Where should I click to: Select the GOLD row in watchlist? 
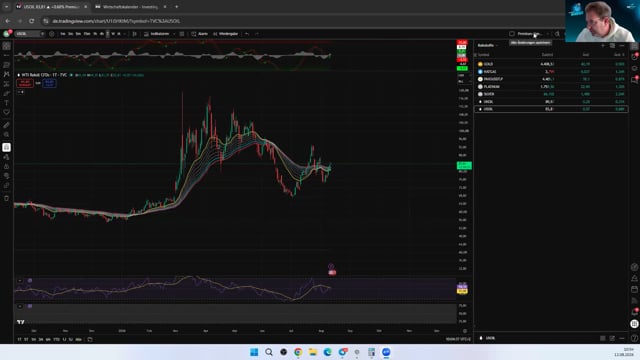point(551,64)
